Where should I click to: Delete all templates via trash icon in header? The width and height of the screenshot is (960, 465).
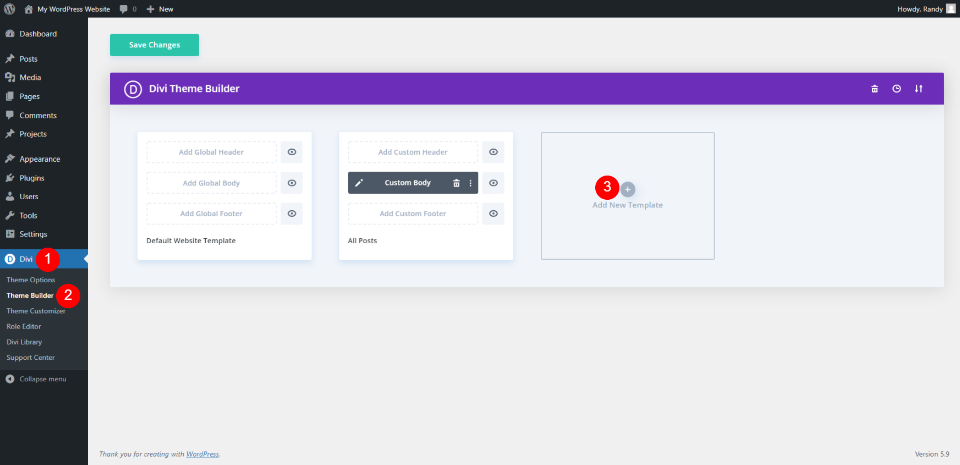click(x=875, y=89)
